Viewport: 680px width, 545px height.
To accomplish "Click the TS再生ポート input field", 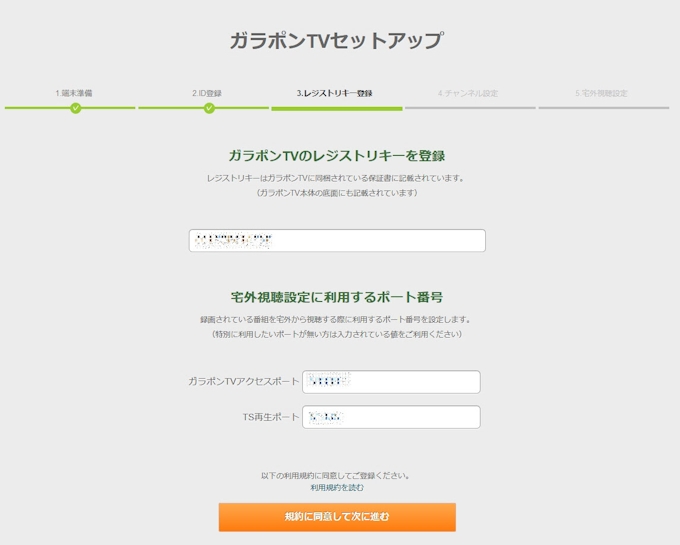I will [391, 417].
